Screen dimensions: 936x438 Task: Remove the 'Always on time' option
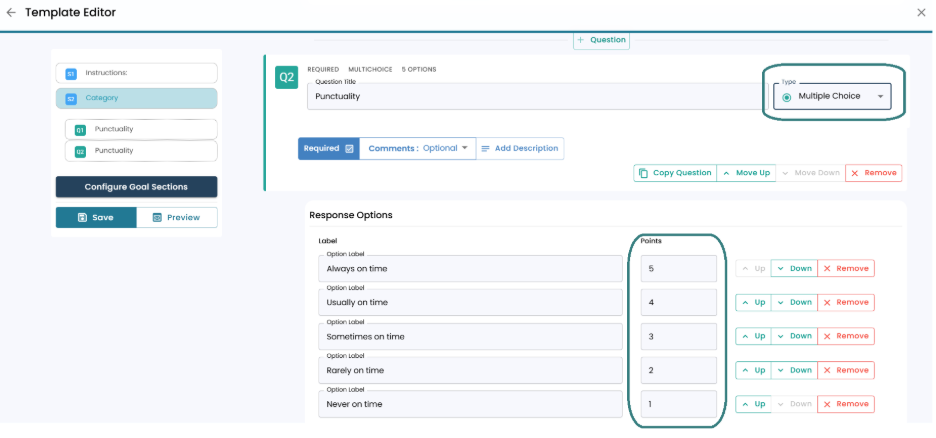pos(846,269)
